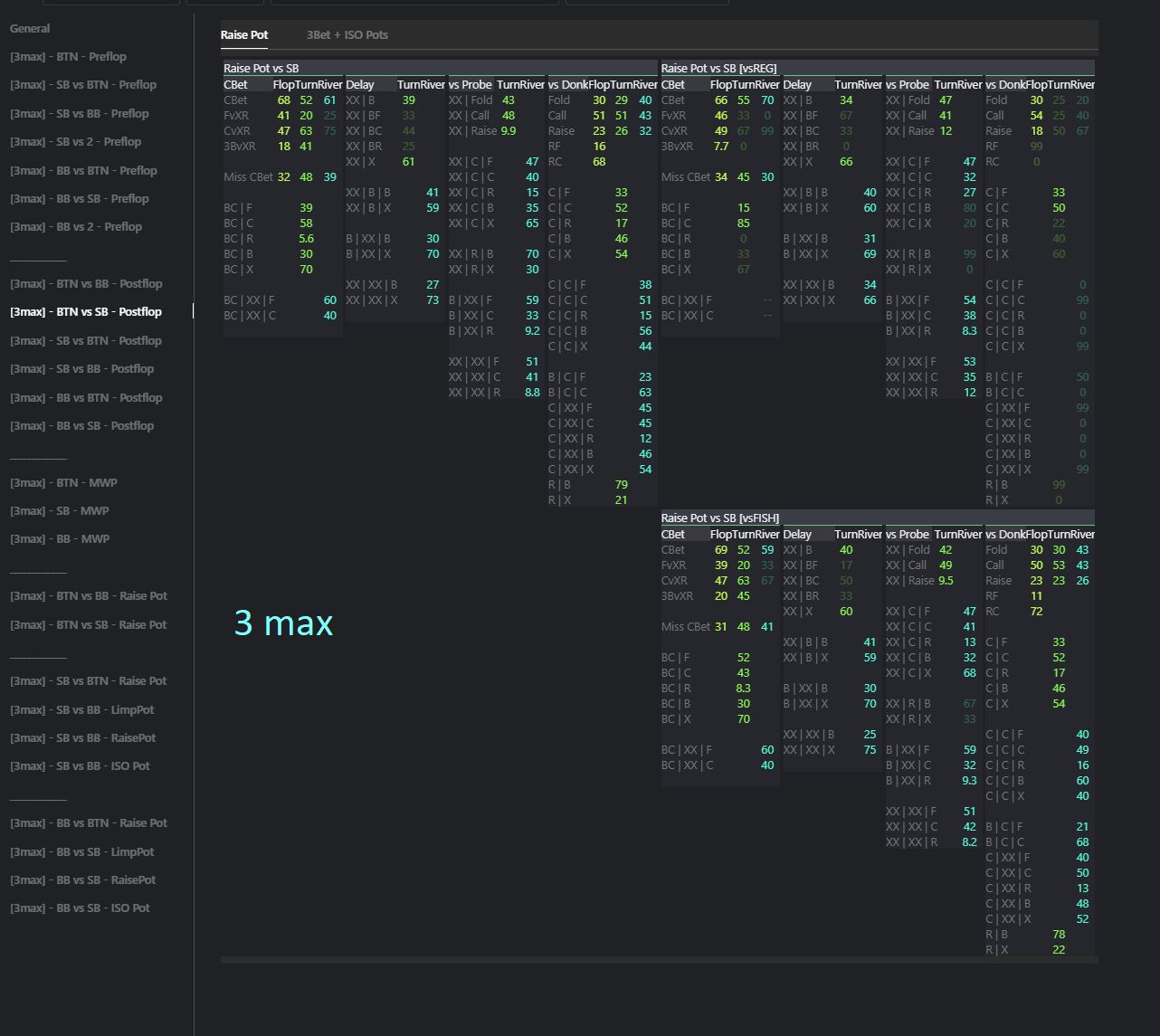Click [3max] - BTN vs SB - Postflop item

click(86, 312)
